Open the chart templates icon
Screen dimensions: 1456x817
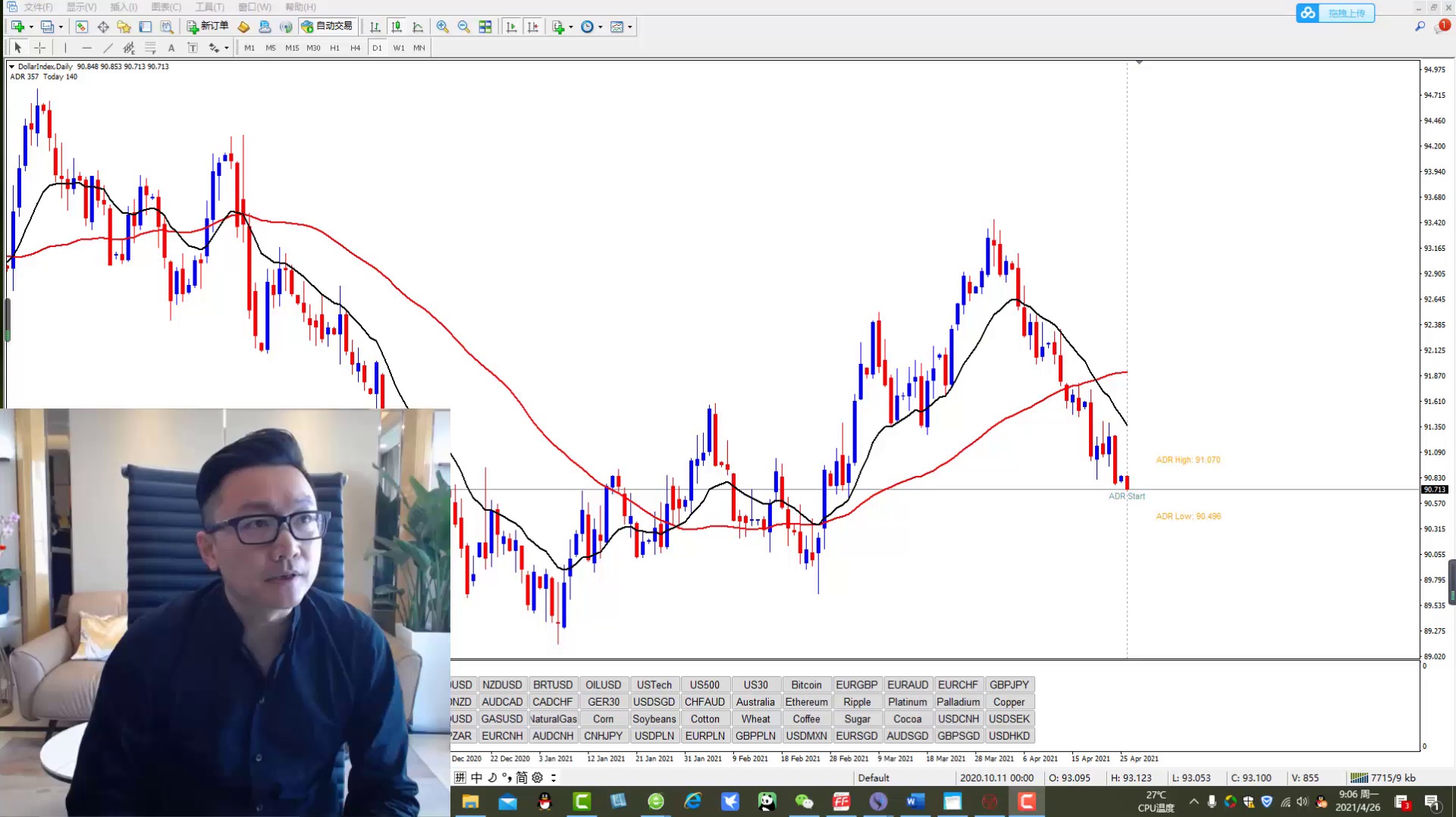[617, 27]
